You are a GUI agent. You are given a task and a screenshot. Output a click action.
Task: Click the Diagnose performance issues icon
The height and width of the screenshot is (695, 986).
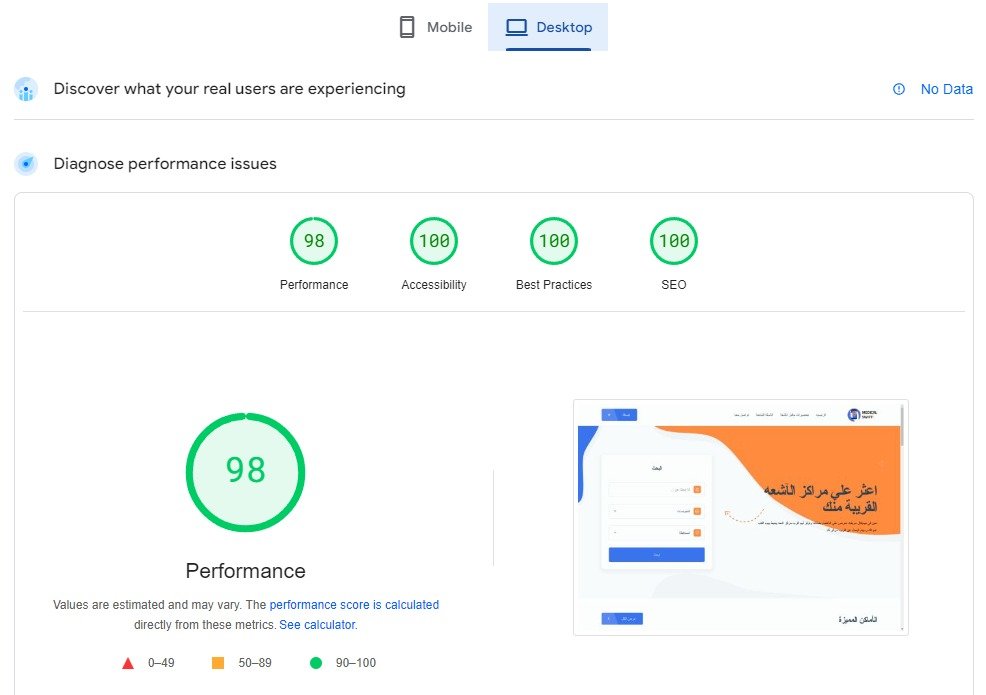(26, 164)
